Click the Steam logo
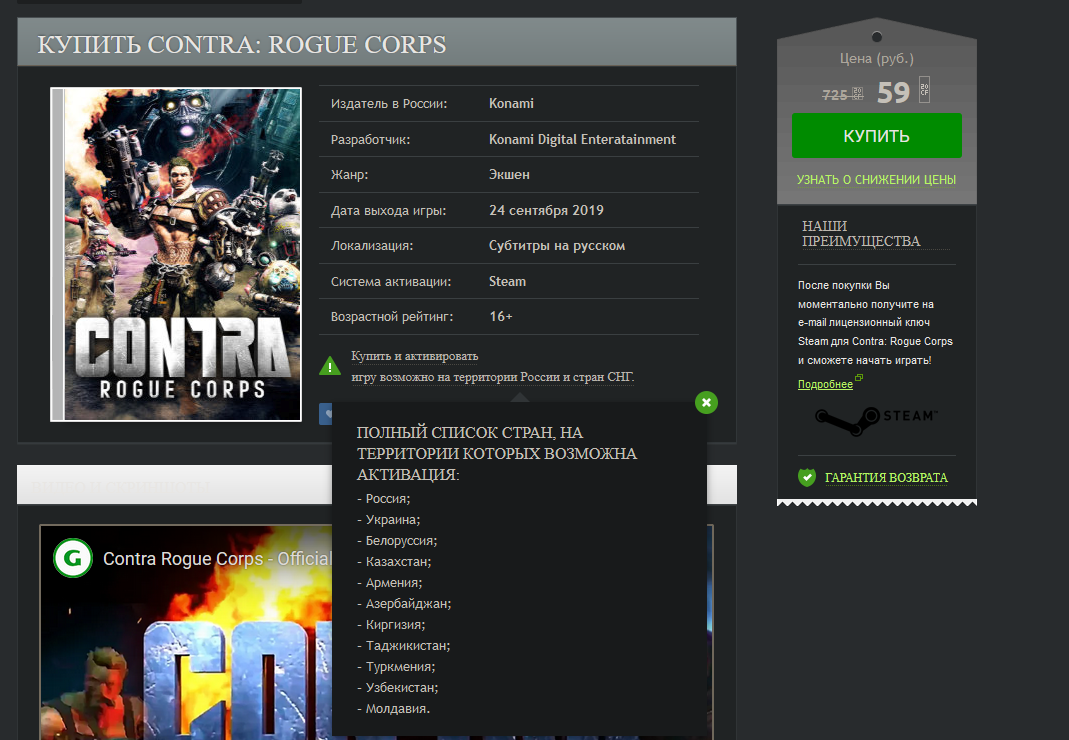Image resolution: width=1069 pixels, height=740 pixels. [876, 420]
